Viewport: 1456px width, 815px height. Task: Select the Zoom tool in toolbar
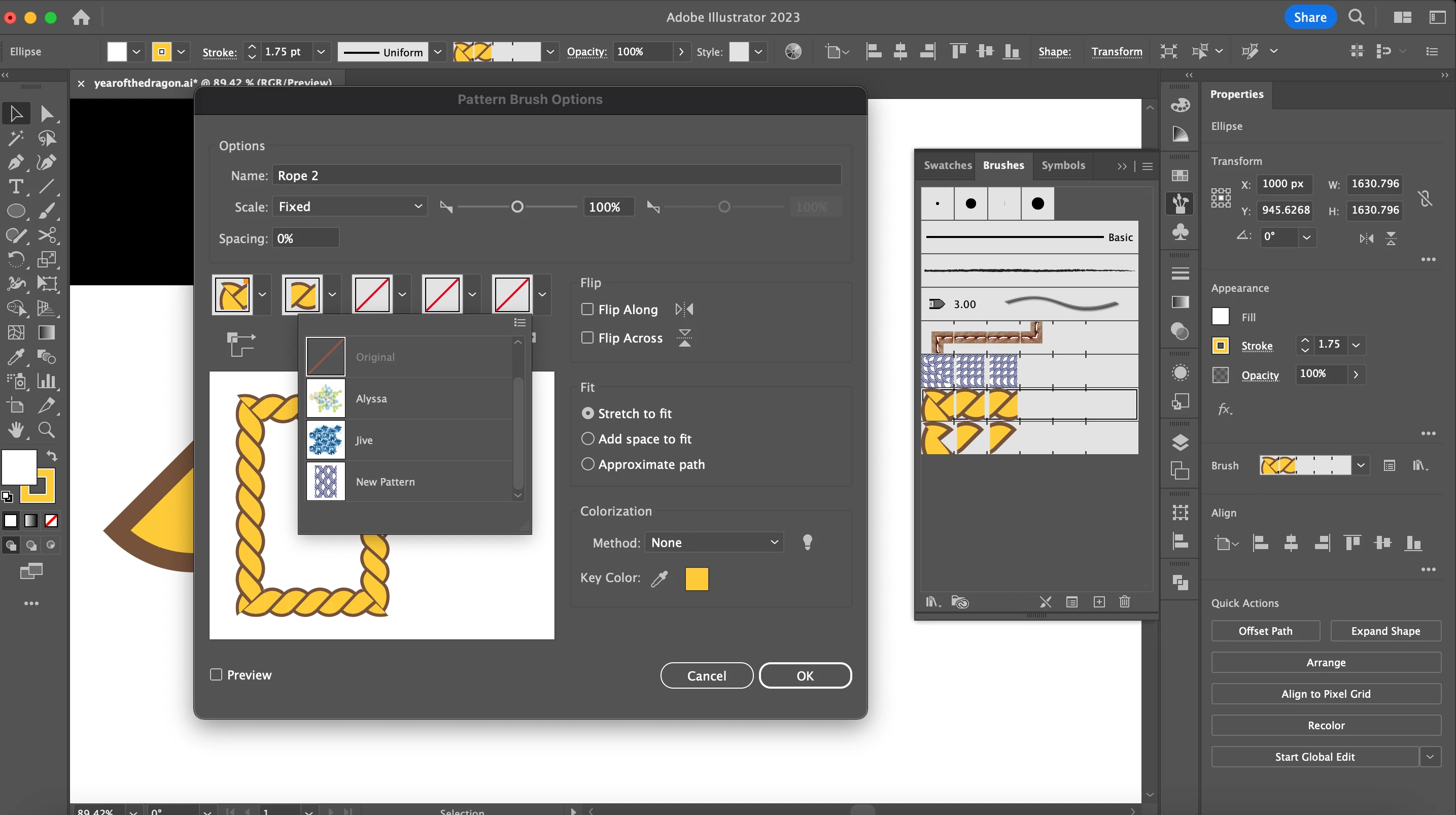[x=46, y=430]
